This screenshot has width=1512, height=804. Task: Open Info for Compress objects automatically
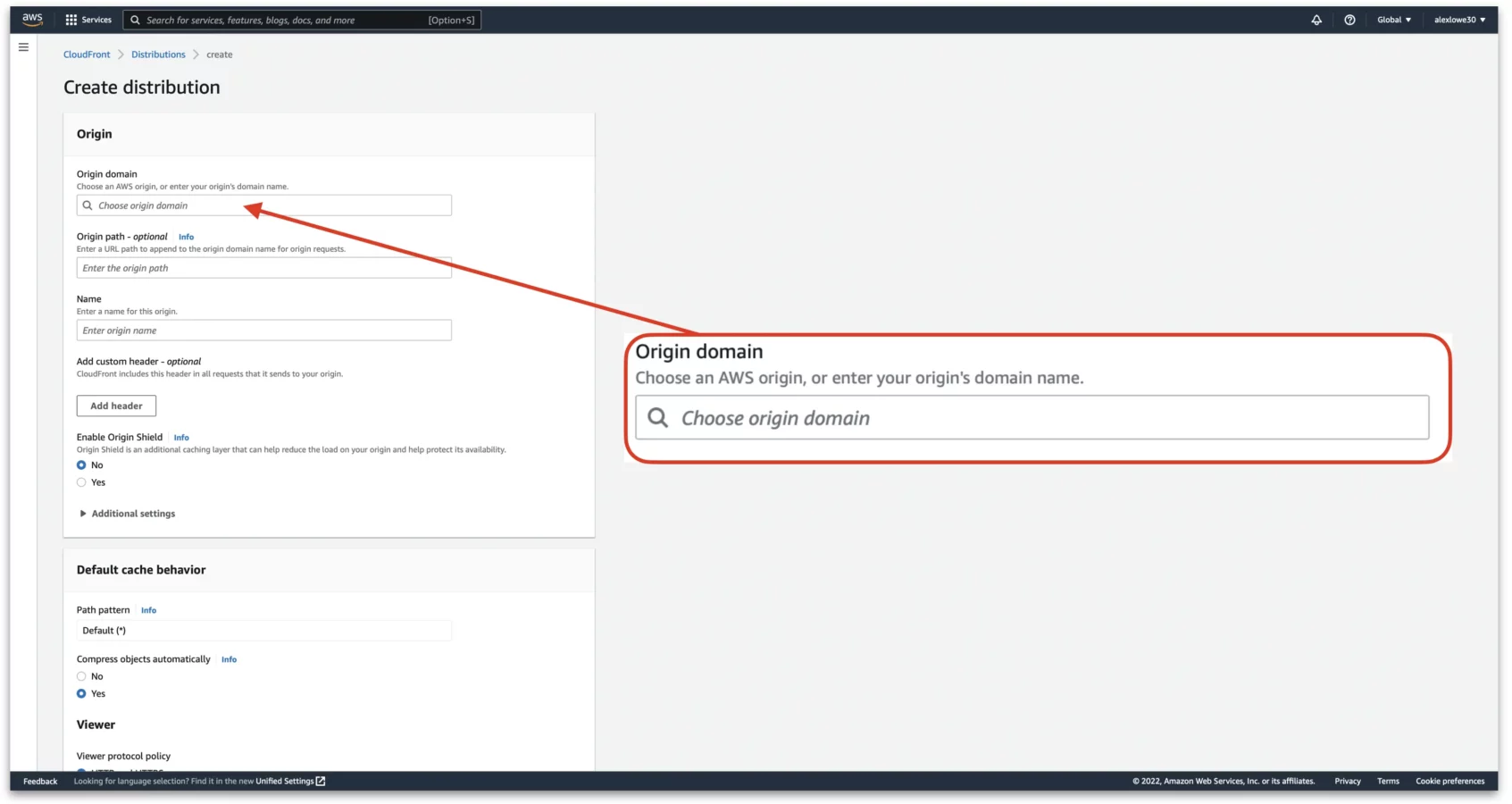pyautogui.click(x=229, y=659)
